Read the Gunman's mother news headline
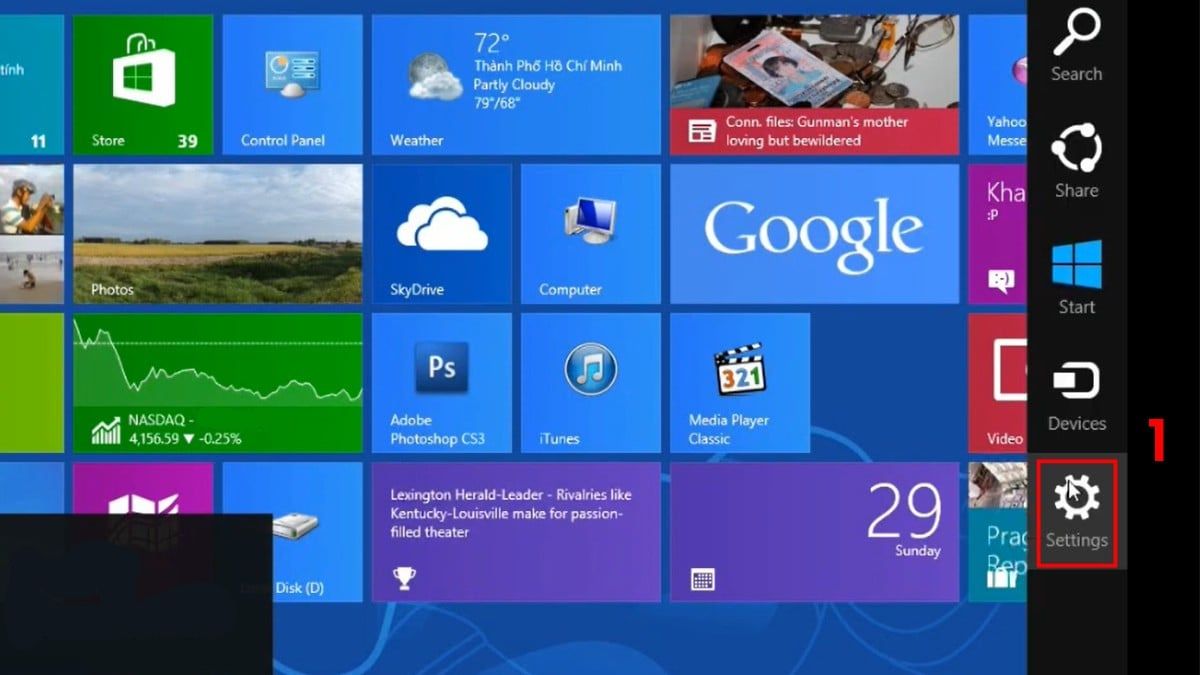 (814, 84)
